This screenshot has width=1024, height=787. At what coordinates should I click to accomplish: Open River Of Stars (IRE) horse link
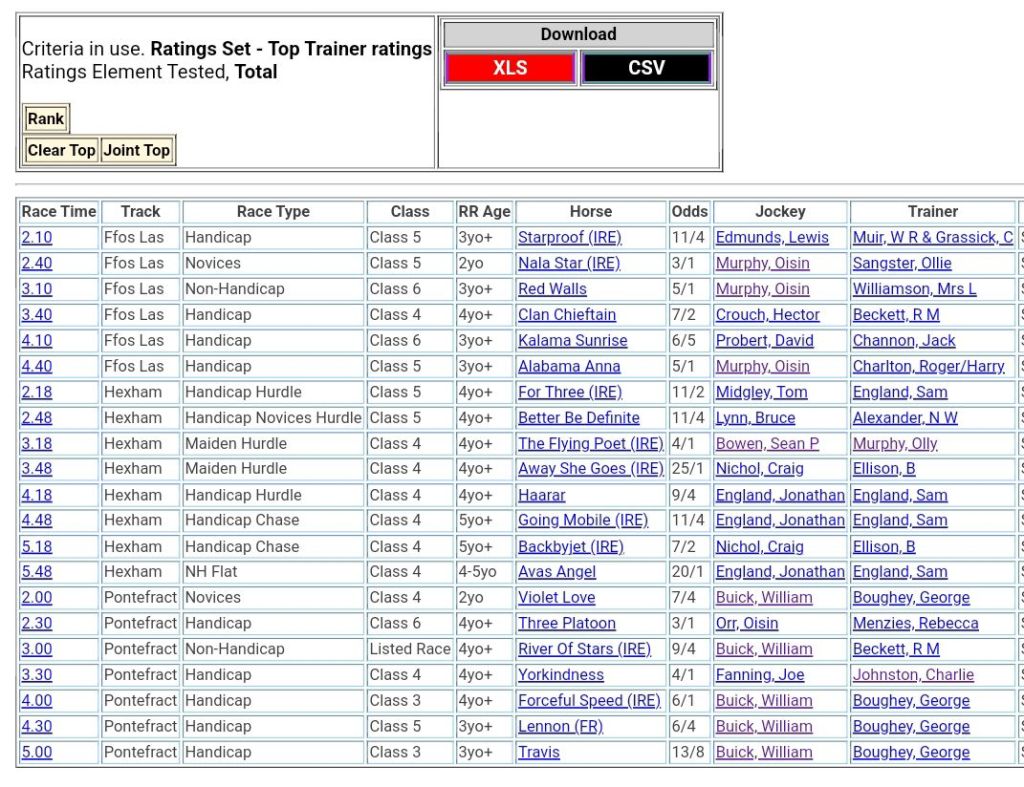[x=584, y=649]
